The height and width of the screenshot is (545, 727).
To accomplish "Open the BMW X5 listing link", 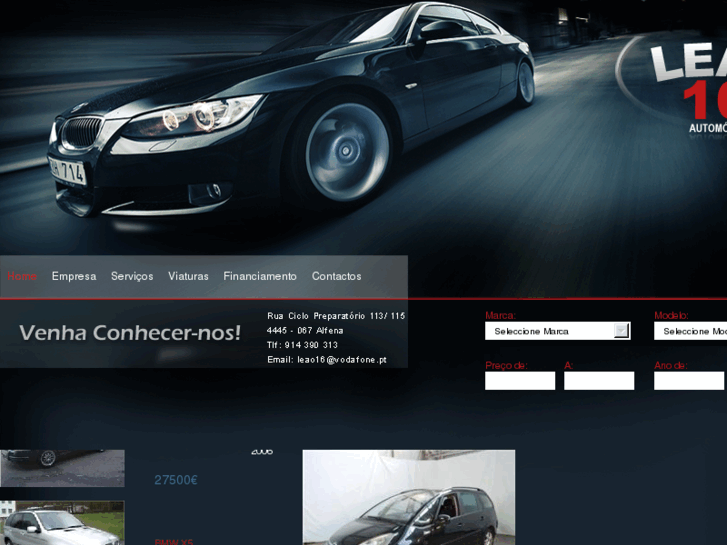I will pos(174,542).
